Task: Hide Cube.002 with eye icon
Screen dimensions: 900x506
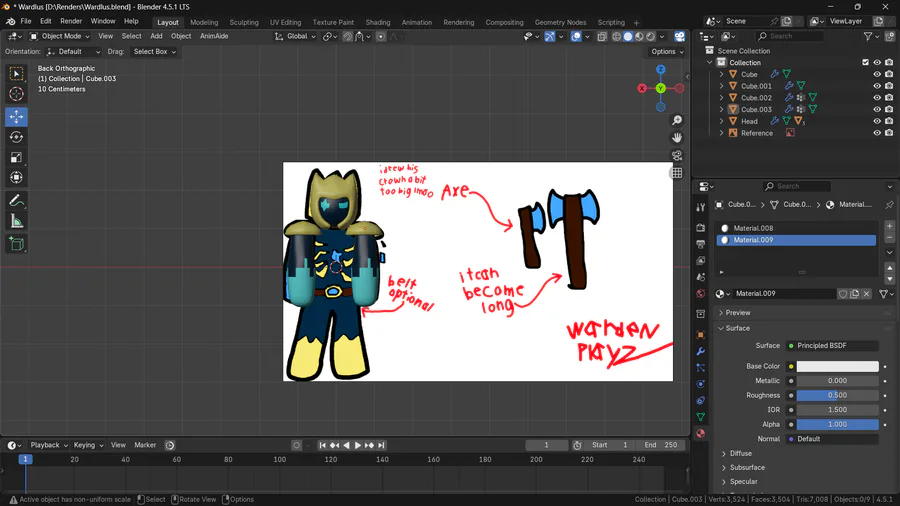Action: (877, 98)
